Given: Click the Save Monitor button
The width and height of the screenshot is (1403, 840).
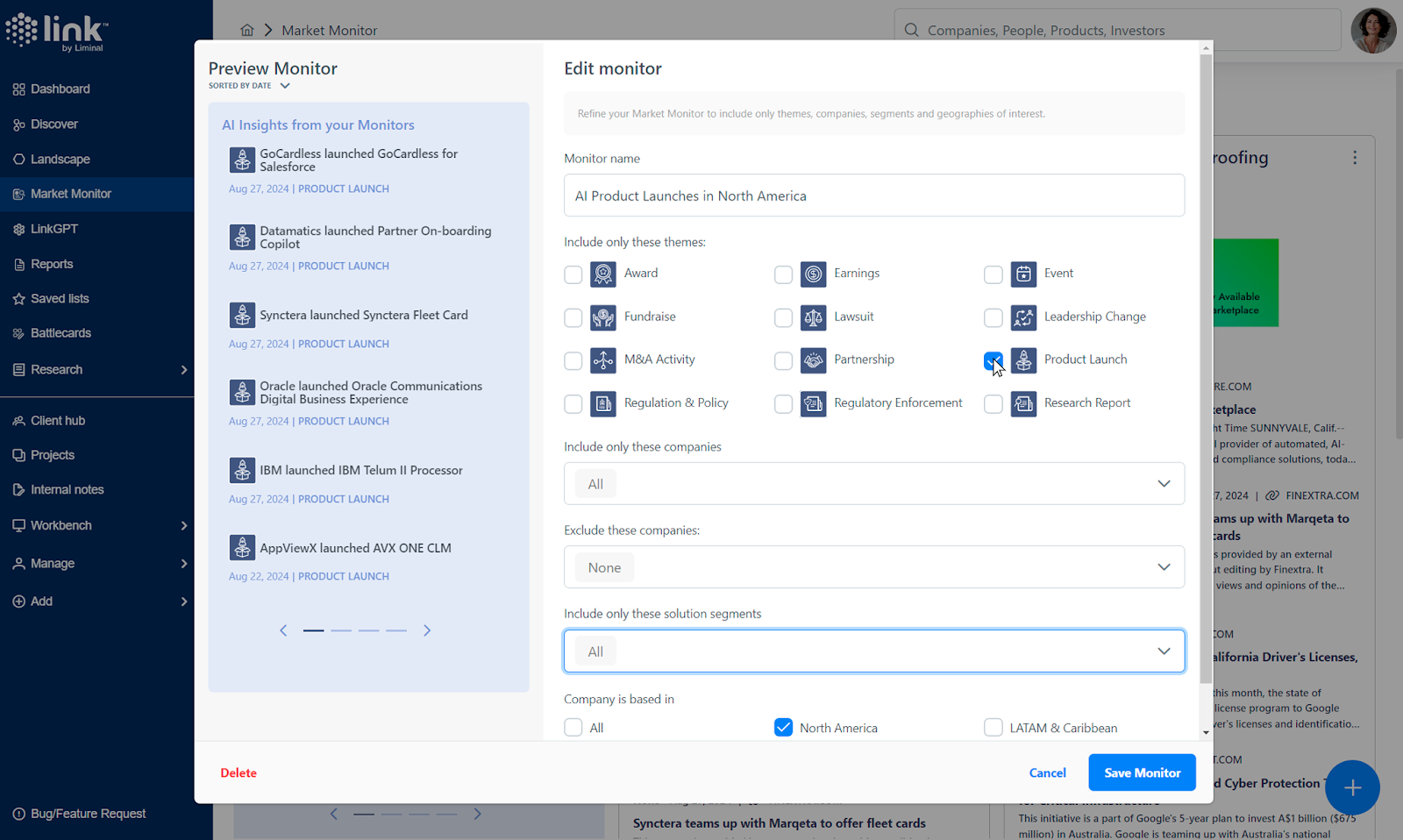Looking at the screenshot, I should (x=1142, y=772).
